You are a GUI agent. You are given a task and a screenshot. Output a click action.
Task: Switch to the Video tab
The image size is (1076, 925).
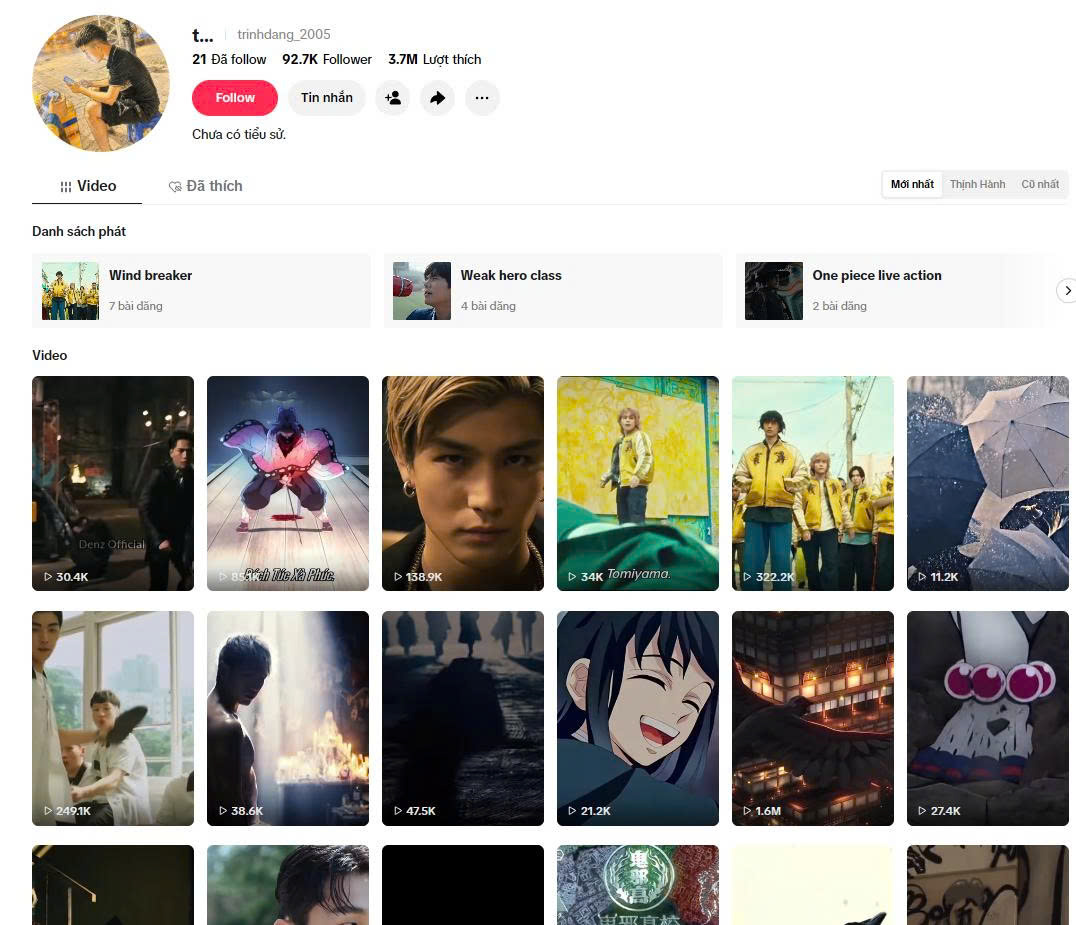87,186
